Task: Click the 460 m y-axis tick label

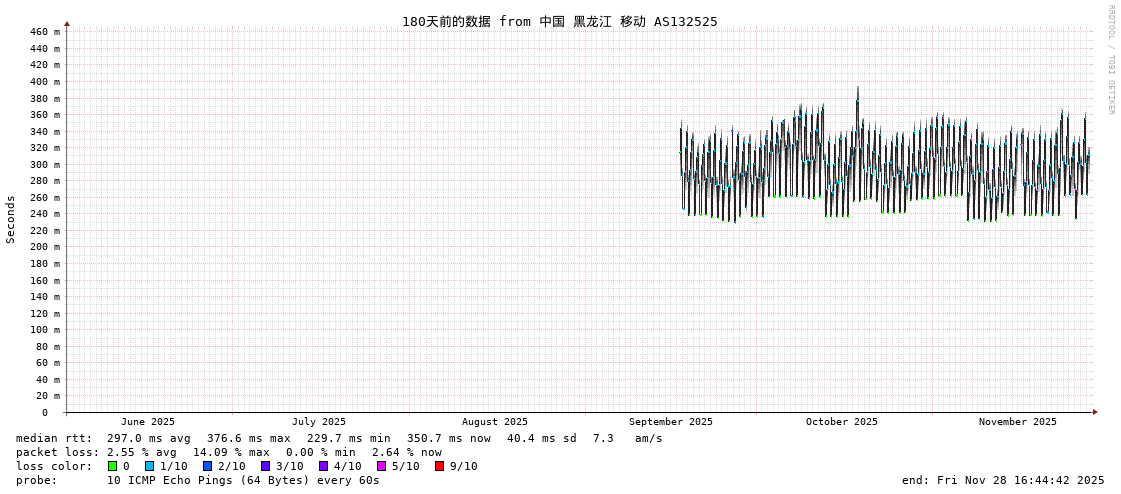Action: coord(44,32)
